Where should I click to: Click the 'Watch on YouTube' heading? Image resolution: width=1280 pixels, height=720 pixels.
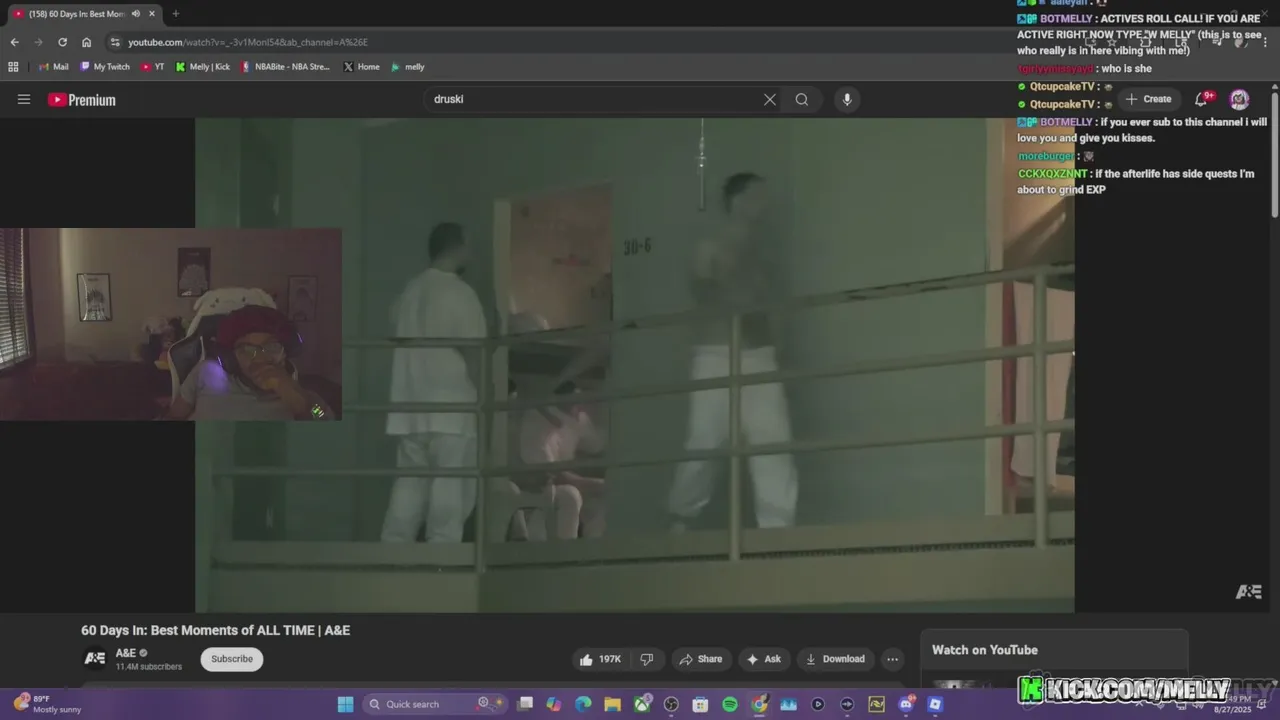tap(985, 650)
